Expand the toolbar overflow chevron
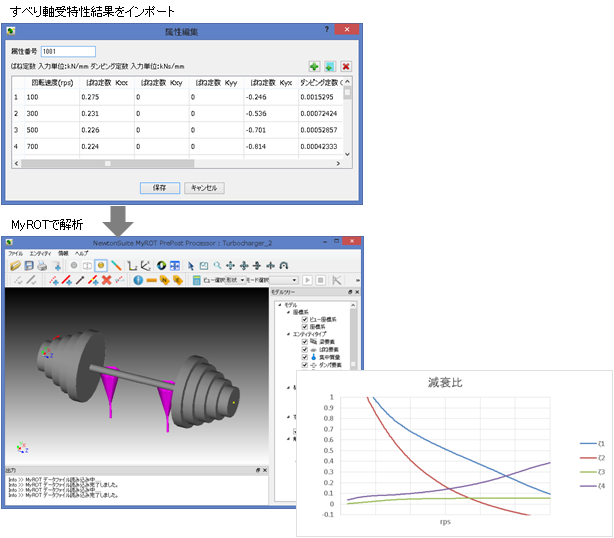 [357, 280]
